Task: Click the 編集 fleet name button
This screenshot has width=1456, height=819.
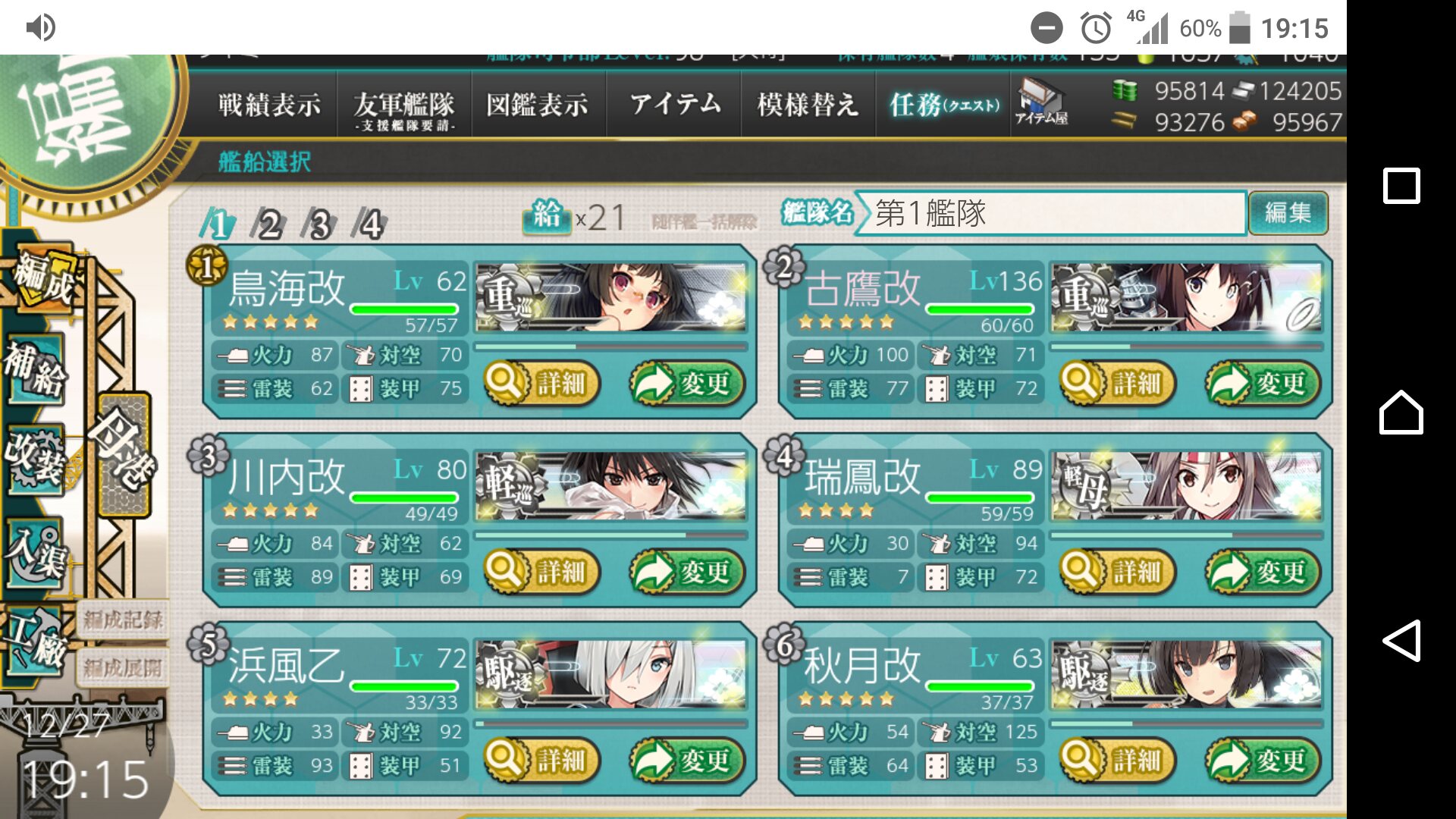Action: (x=1288, y=213)
